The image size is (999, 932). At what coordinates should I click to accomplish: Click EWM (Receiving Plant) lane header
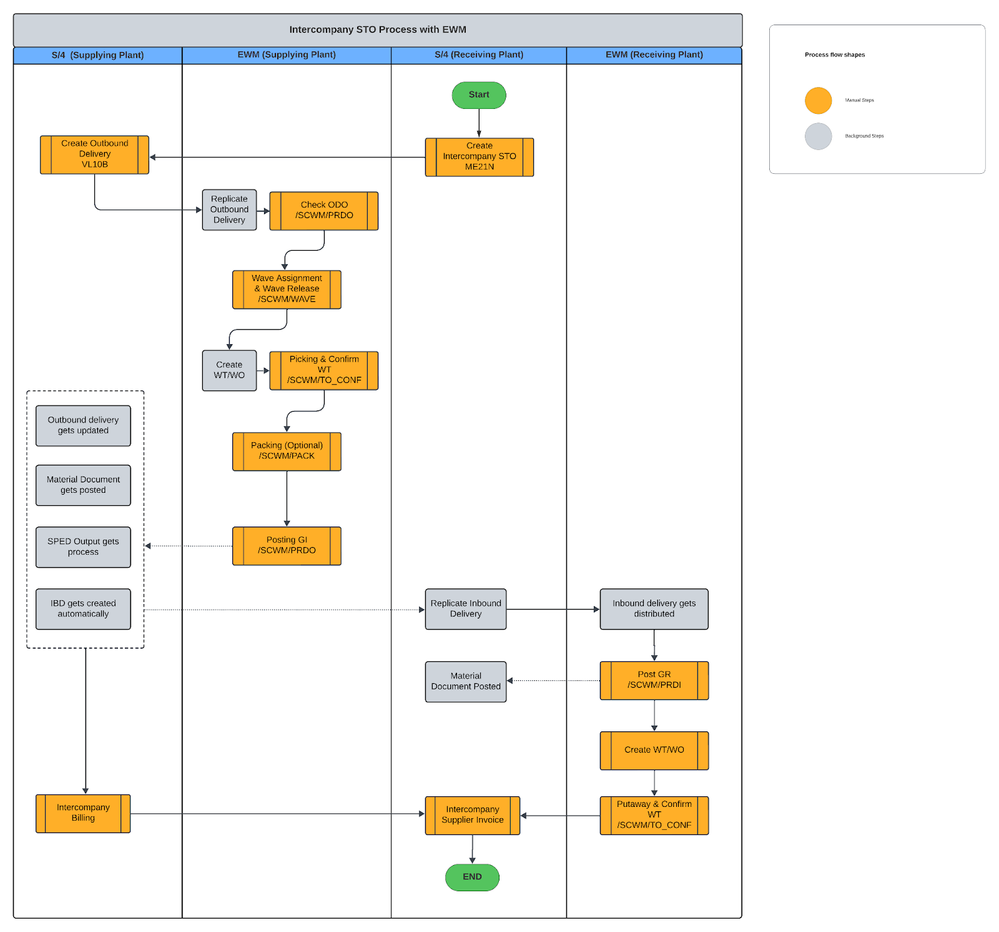click(x=654, y=55)
